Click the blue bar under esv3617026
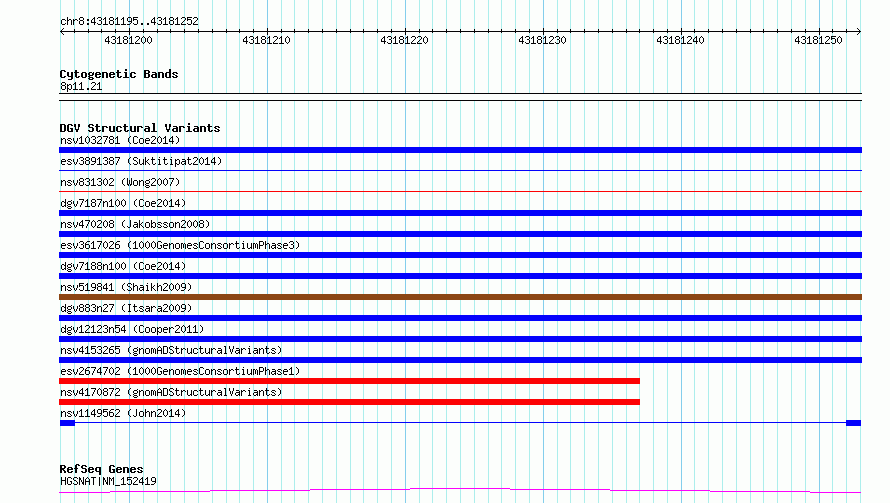 tap(460, 255)
